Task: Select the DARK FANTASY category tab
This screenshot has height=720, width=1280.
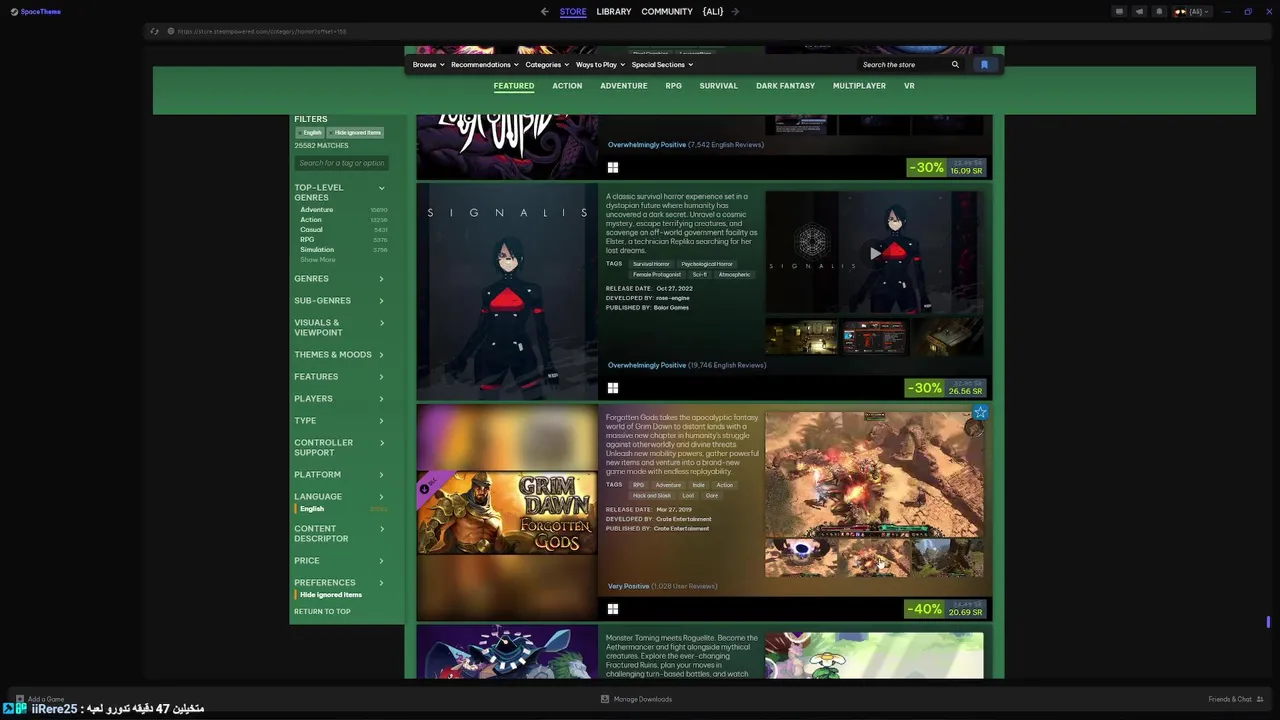Action: click(x=785, y=86)
